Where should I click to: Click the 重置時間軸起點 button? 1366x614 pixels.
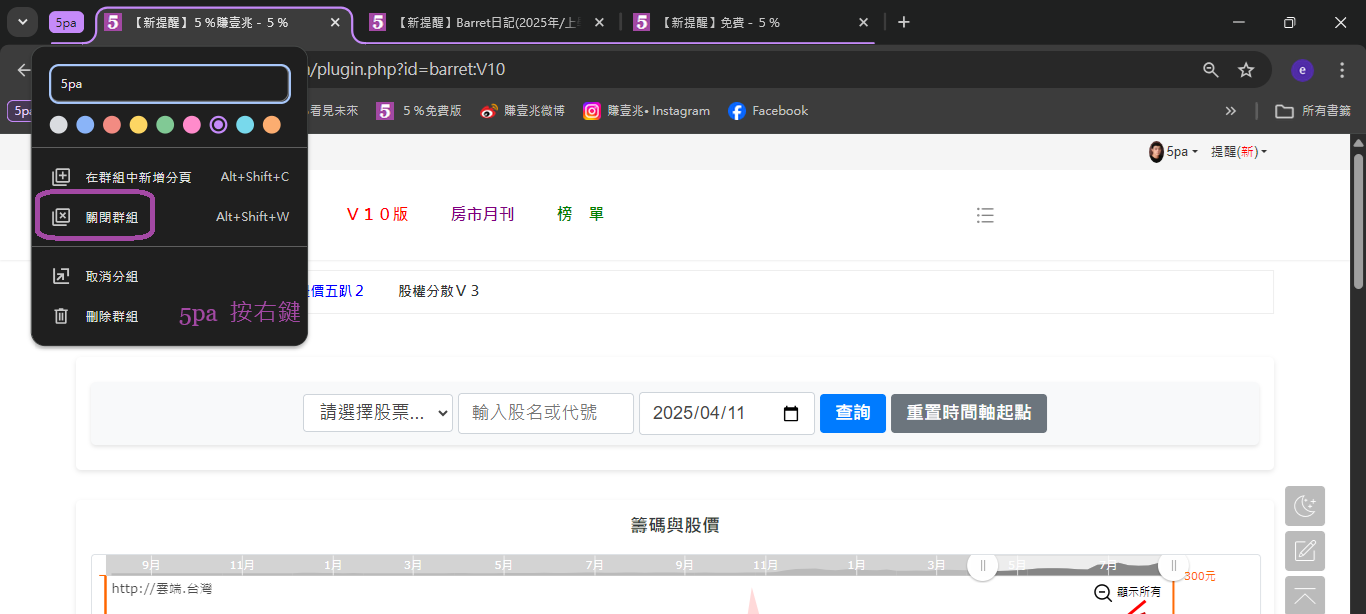point(969,413)
